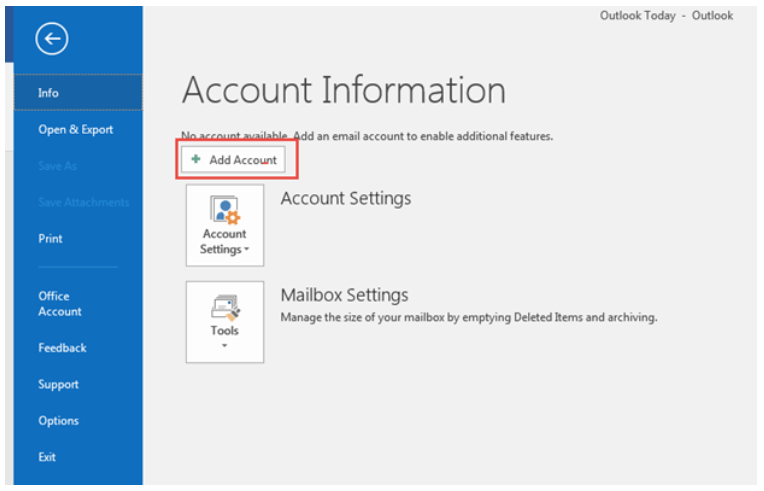764x491 pixels.
Task: Click the Account Settings person-gear icon
Action: pyautogui.click(x=224, y=209)
